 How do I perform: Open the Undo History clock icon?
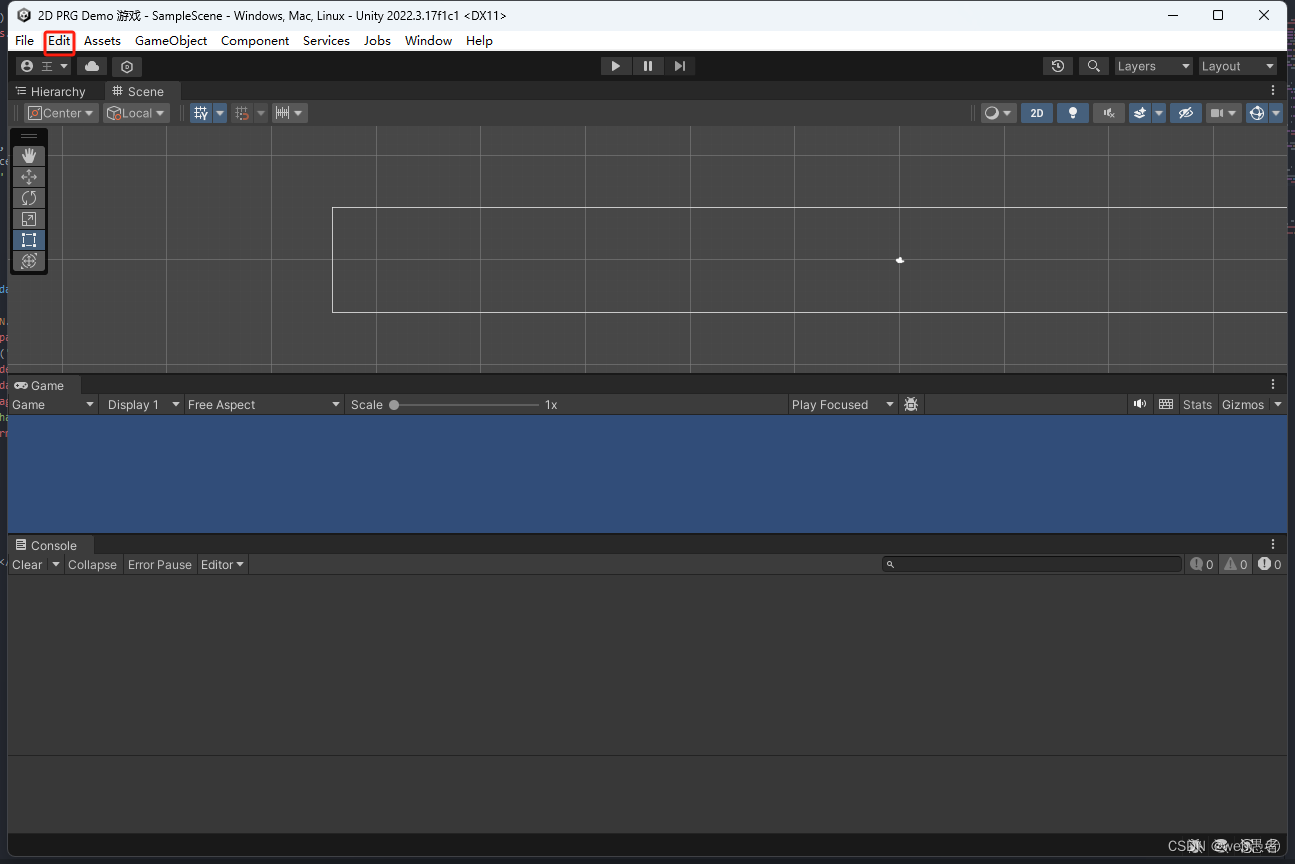1058,66
